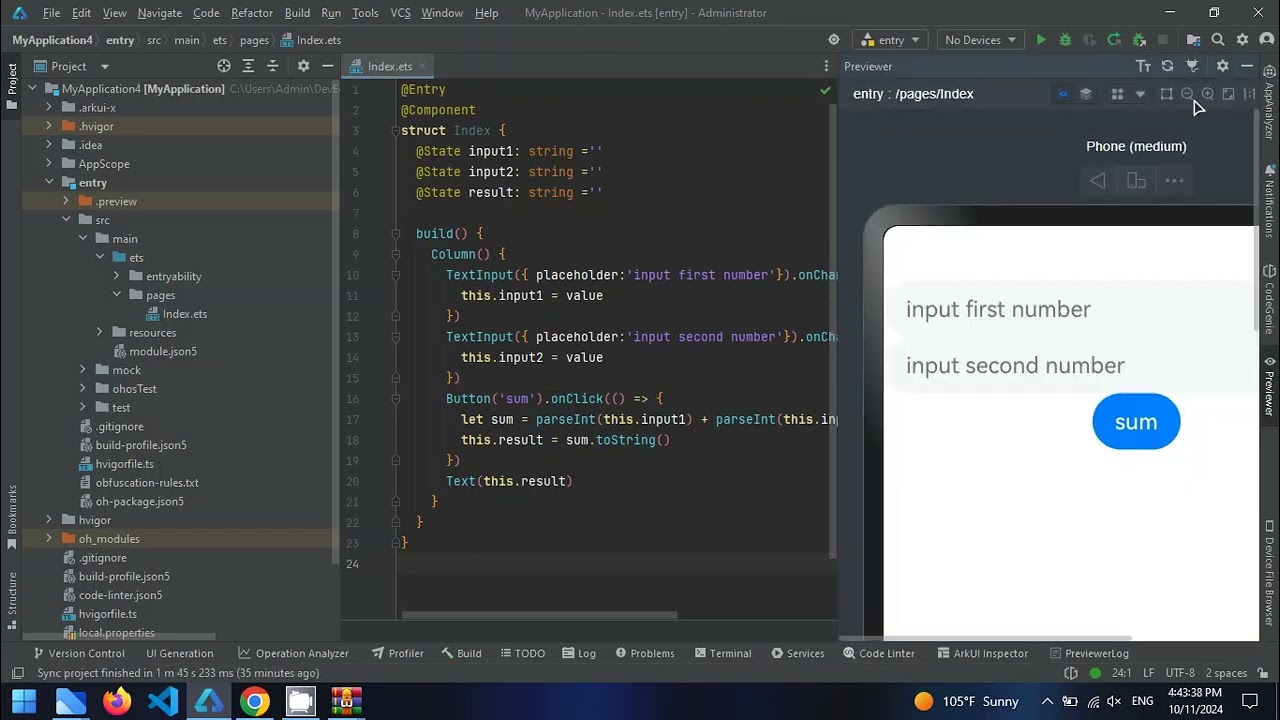The image size is (1280, 720).
Task: Toggle the Previewer inspector eye icon
Action: tap(1063, 94)
